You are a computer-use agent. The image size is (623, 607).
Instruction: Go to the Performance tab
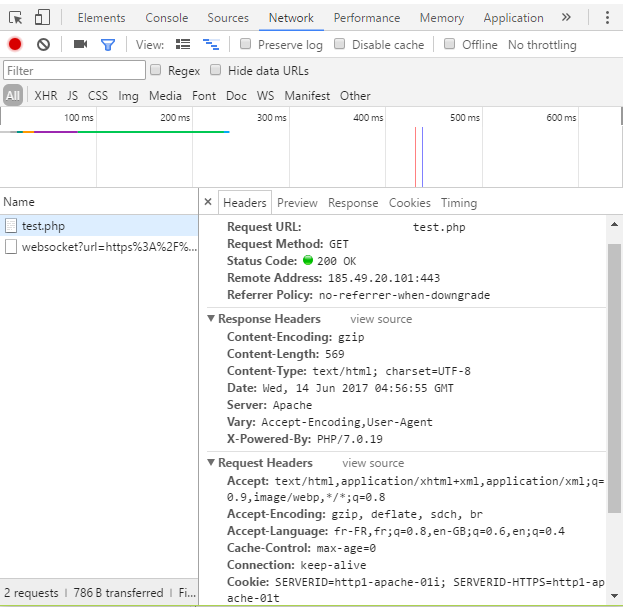tap(367, 18)
